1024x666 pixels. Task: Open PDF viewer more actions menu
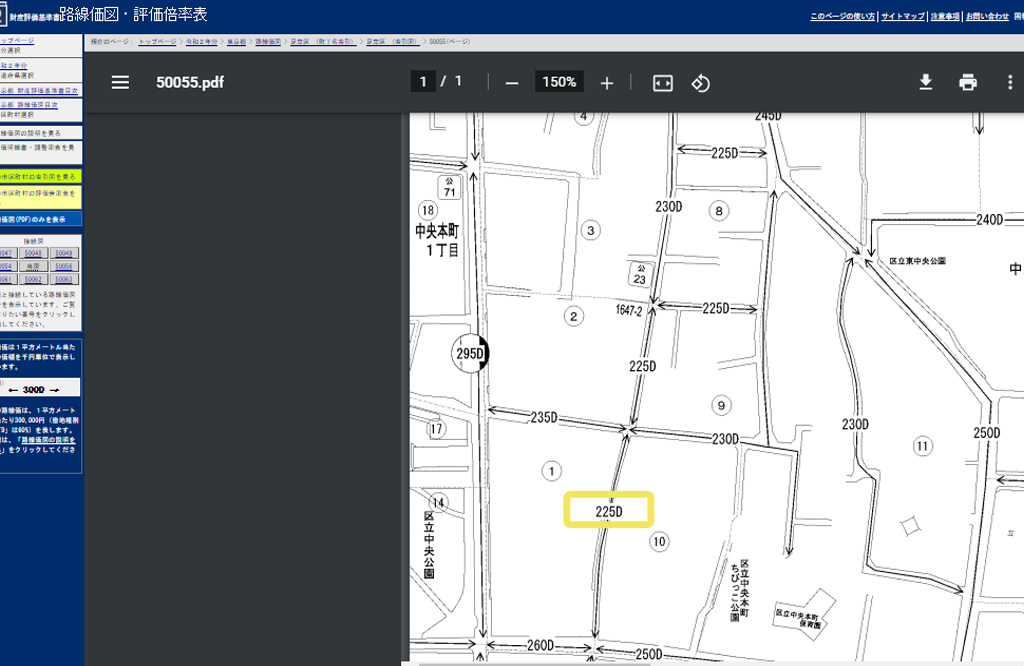(1010, 82)
